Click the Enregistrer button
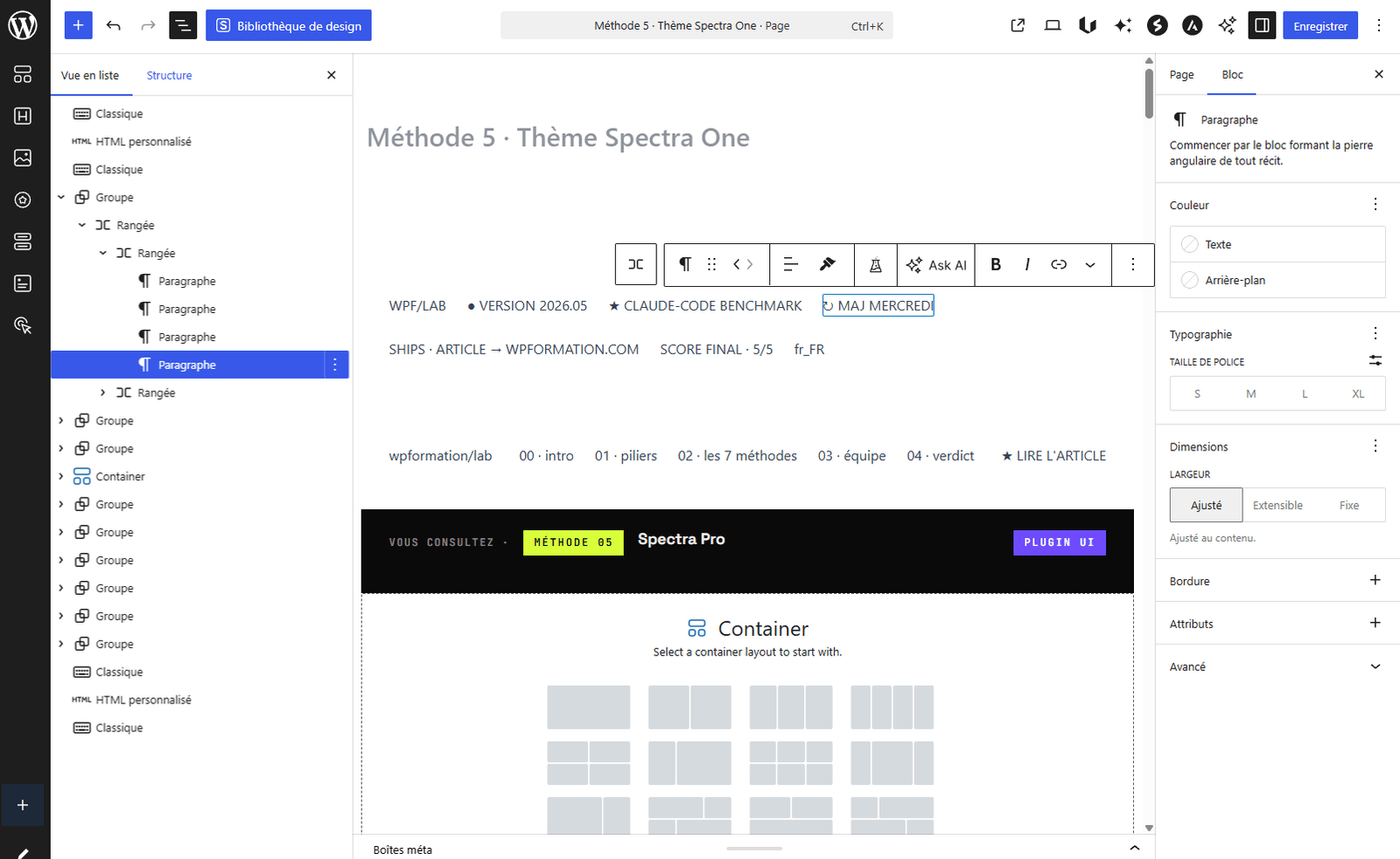Image resolution: width=1400 pixels, height=859 pixels. tap(1320, 26)
